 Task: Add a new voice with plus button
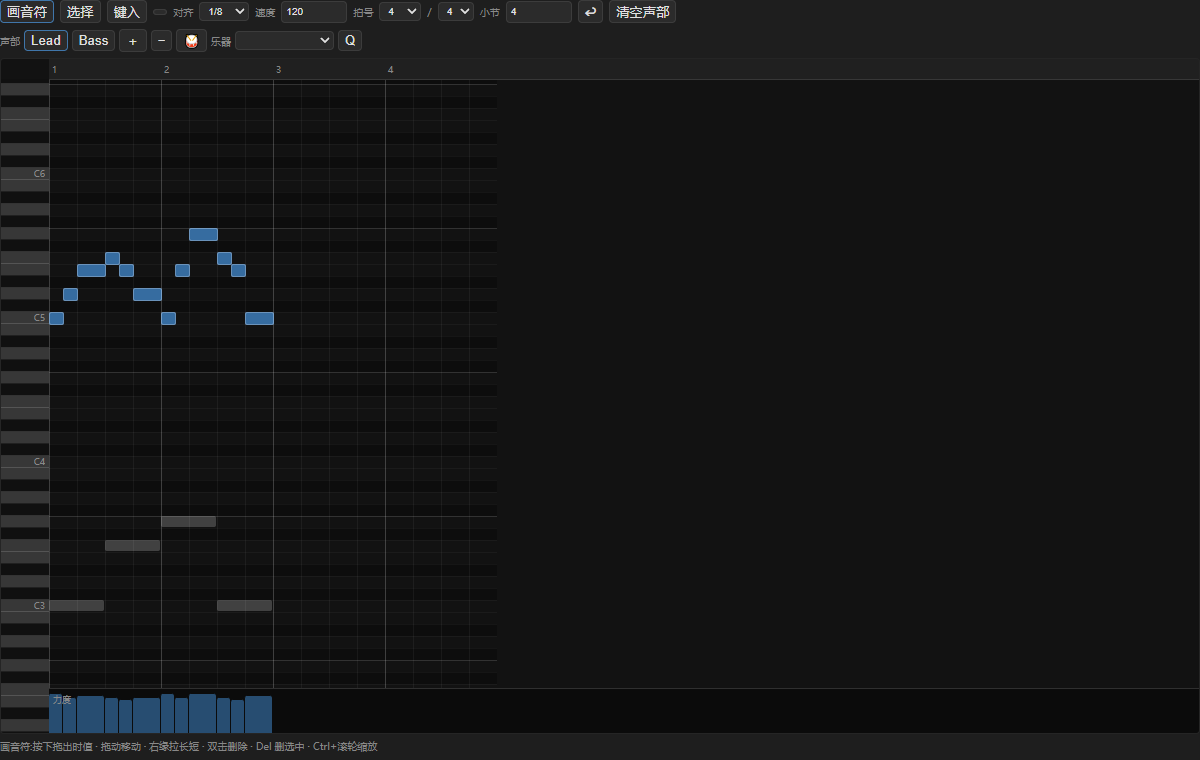pyautogui.click(x=133, y=41)
